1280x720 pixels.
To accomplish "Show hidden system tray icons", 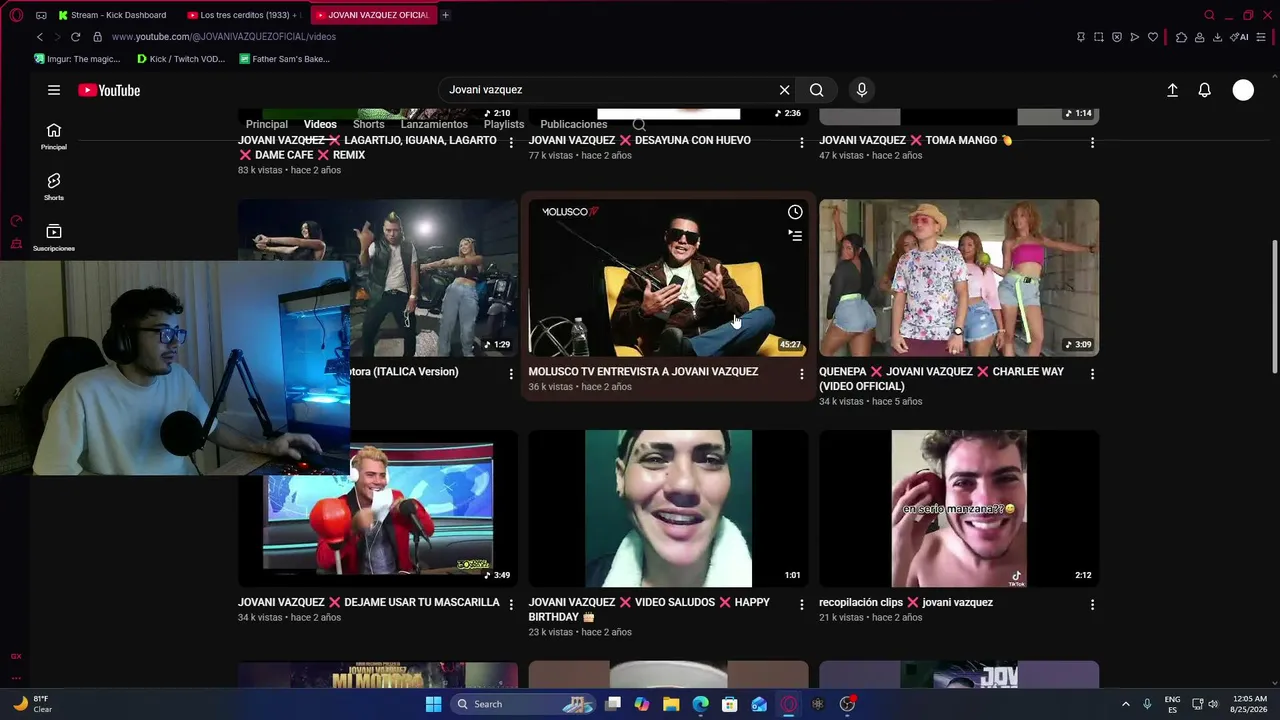I will point(1125,704).
